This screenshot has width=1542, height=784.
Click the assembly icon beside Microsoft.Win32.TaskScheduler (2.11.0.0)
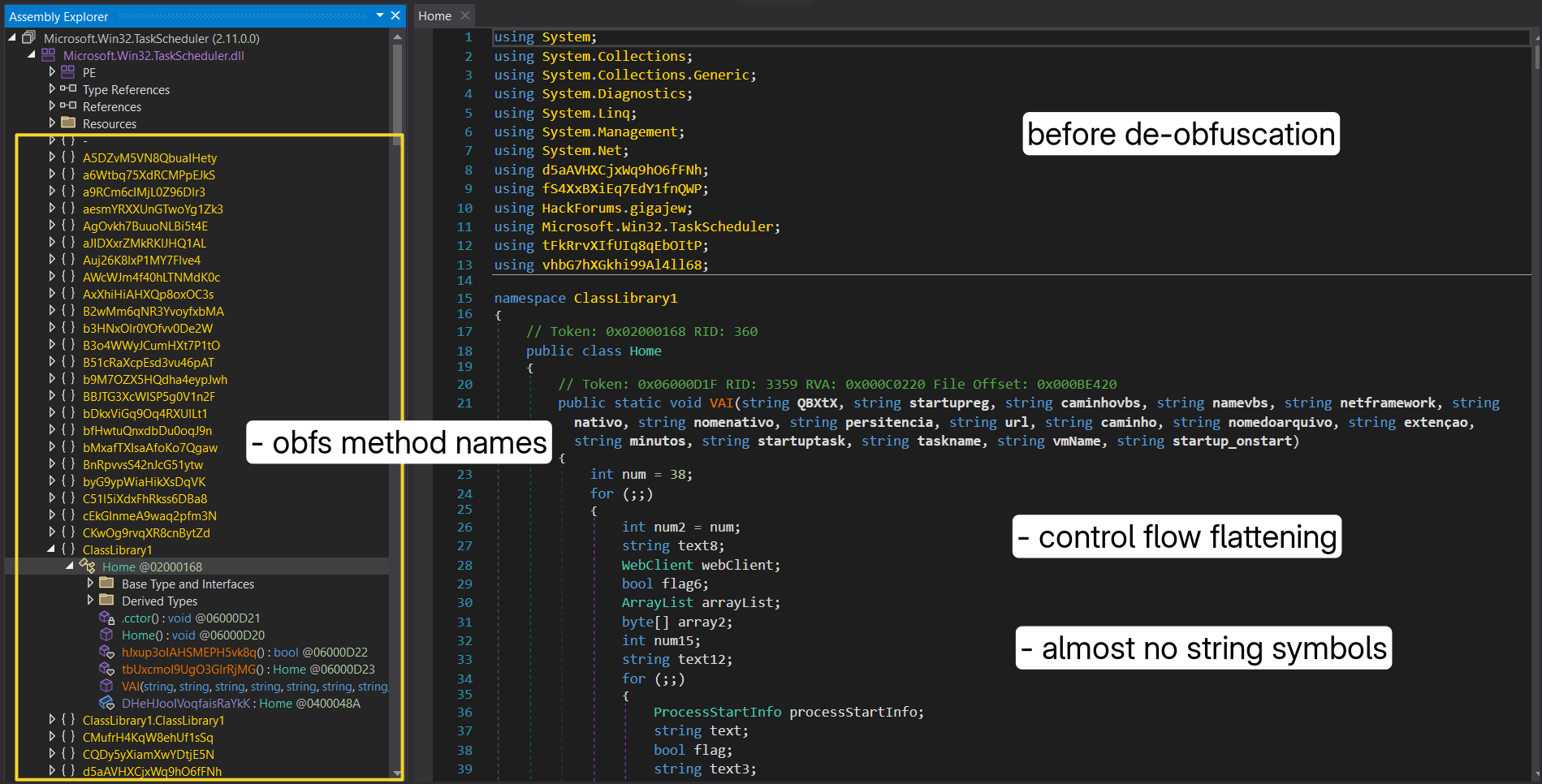[x=29, y=37]
